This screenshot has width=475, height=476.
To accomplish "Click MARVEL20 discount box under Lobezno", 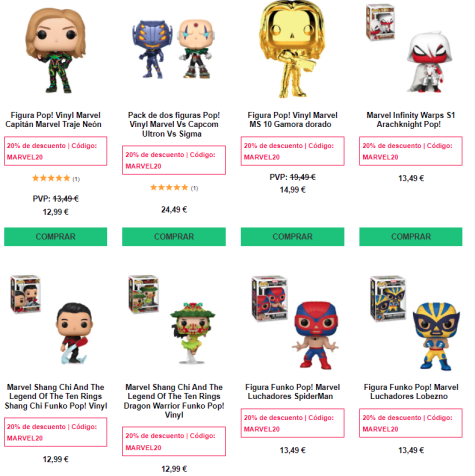I will click(x=411, y=423).
